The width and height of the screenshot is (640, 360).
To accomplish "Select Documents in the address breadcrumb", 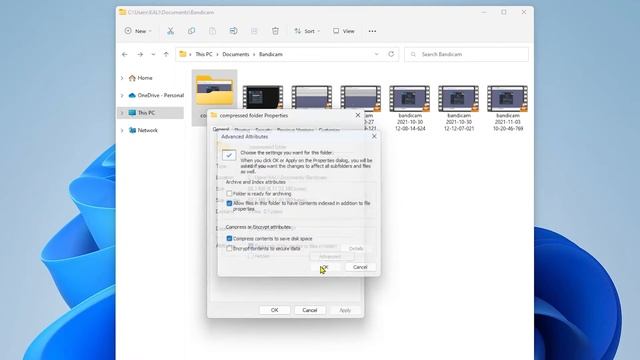I will pyautogui.click(x=236, y=54).
